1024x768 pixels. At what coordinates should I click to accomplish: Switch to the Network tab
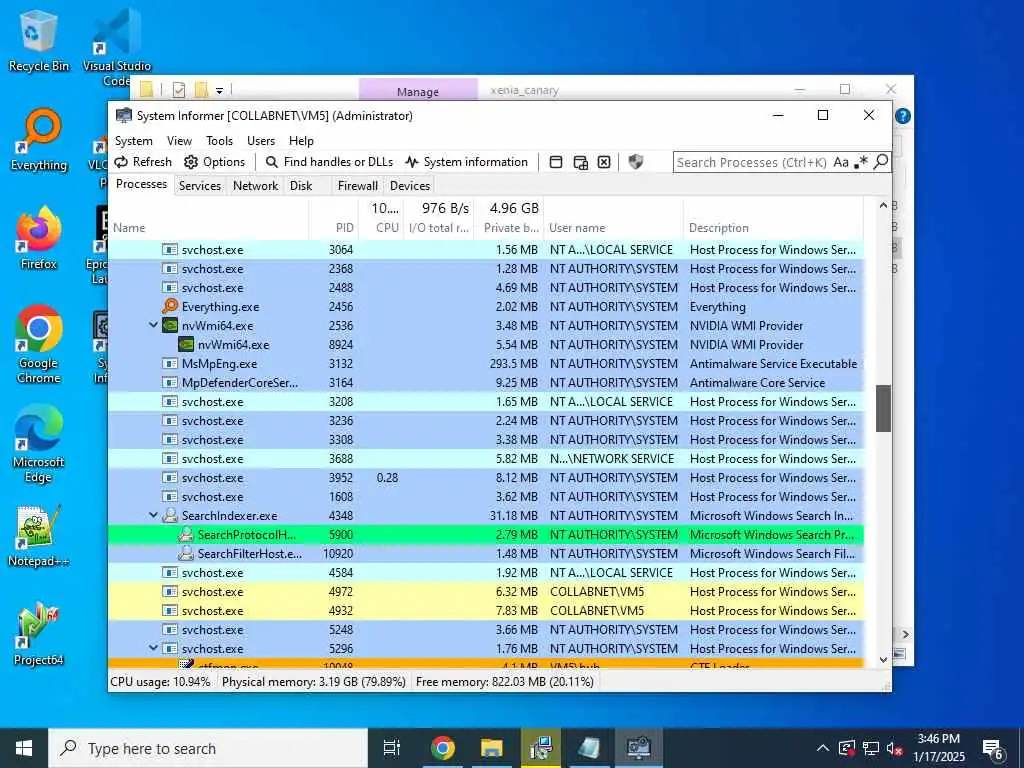[255, 185]
